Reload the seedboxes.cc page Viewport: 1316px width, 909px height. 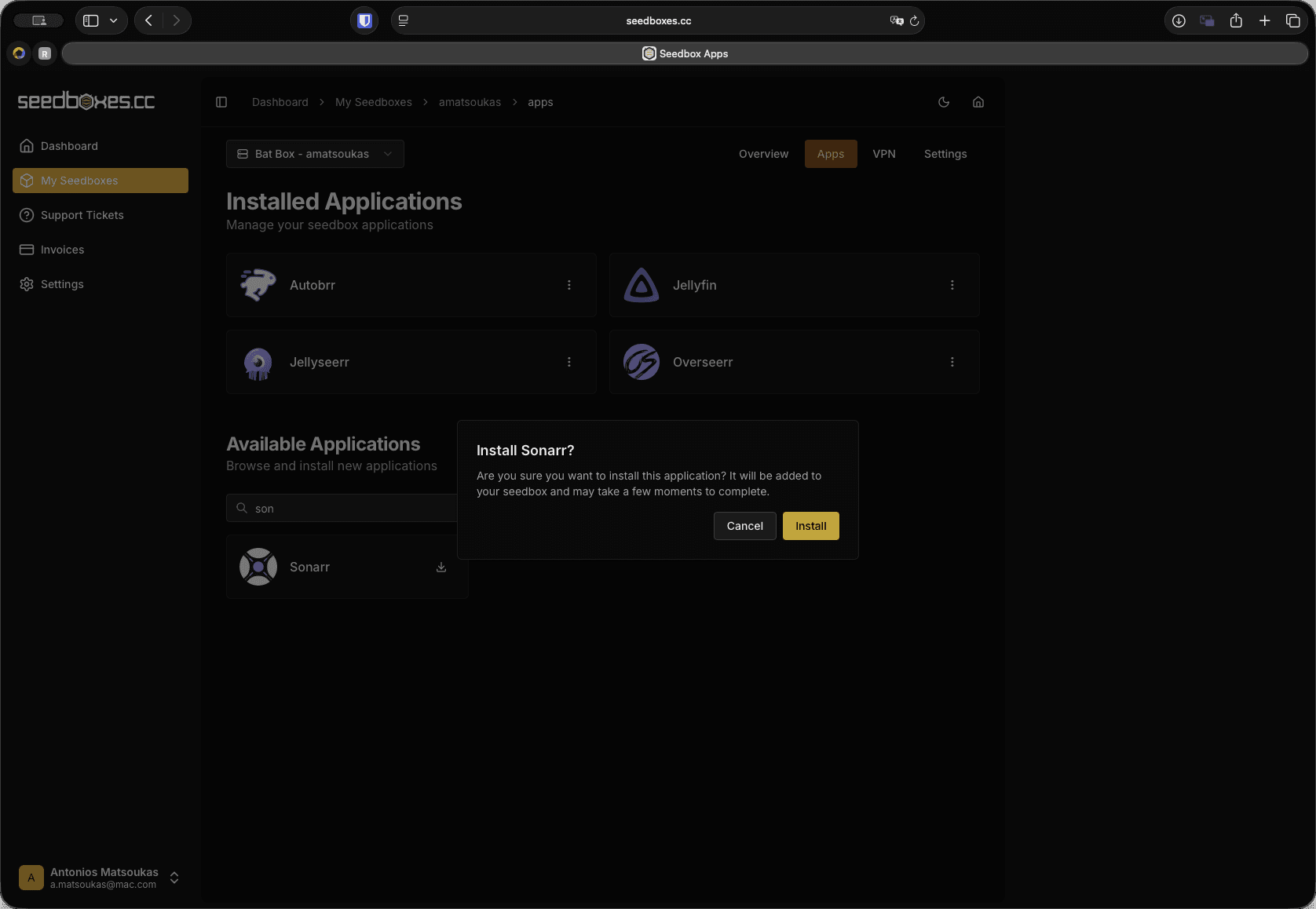click(914, 20)
